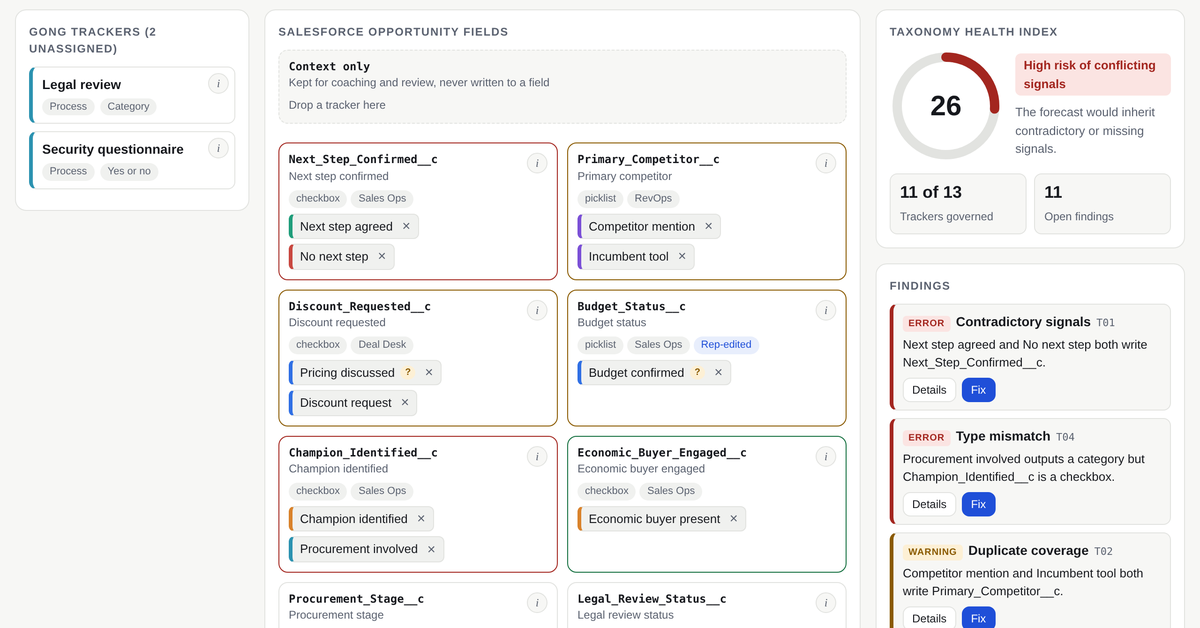Viewport: 1200px width, 628px height.
Task: Fix the Type mismatch finding
Action: point(978,504)
